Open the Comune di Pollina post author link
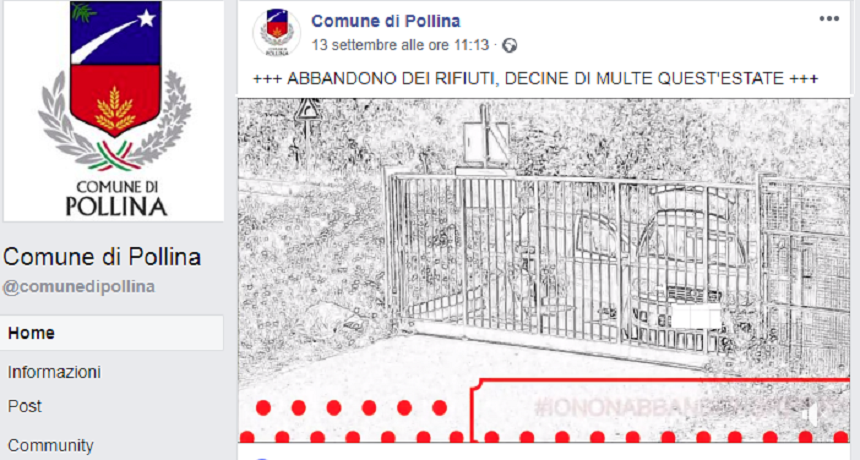The height and width of the screenshot is (460, 860). point(386,21)
